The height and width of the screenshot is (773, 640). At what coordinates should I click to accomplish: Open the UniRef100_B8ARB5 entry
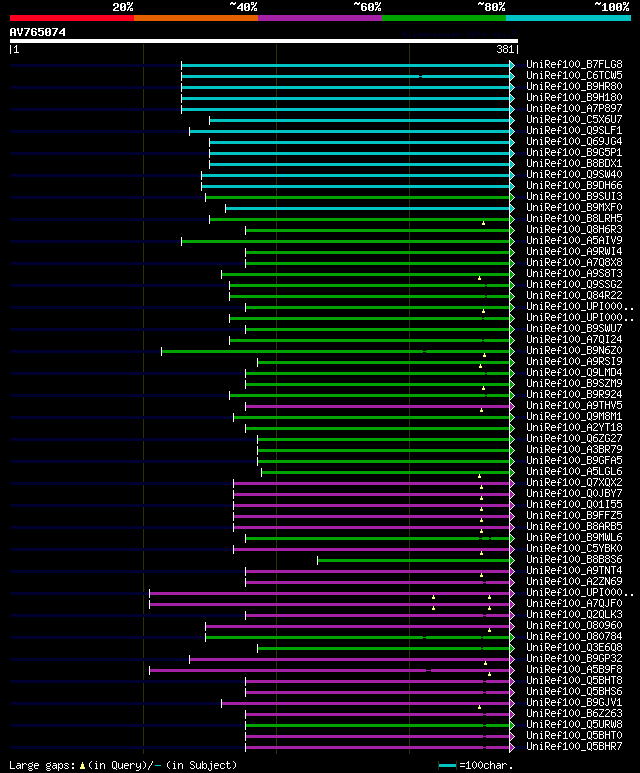click(x=574, y=527)
